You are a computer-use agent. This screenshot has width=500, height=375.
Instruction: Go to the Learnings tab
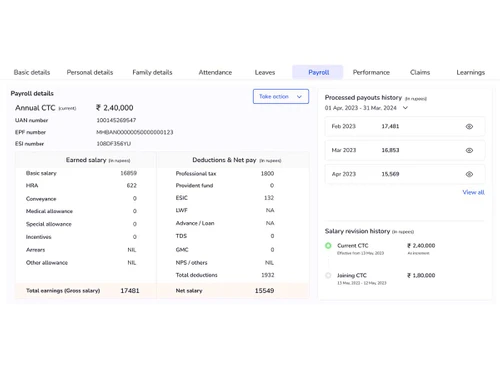pyautogui.click(x=470, y=72)
